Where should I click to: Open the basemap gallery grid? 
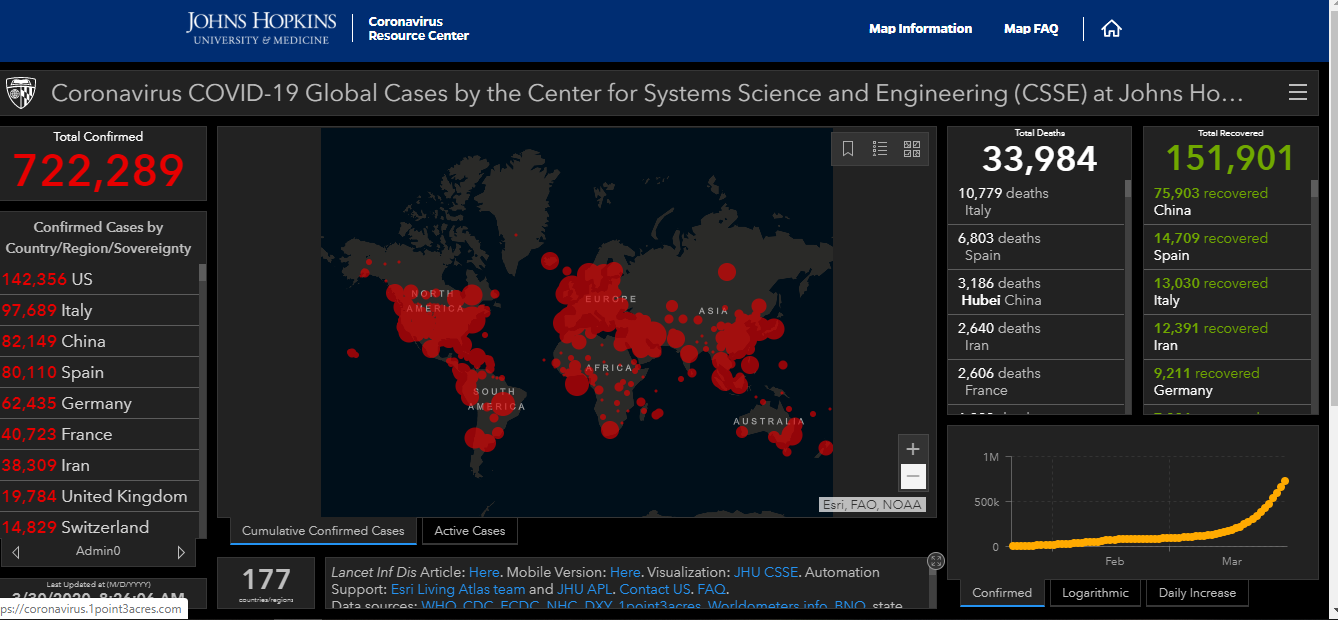912,149
